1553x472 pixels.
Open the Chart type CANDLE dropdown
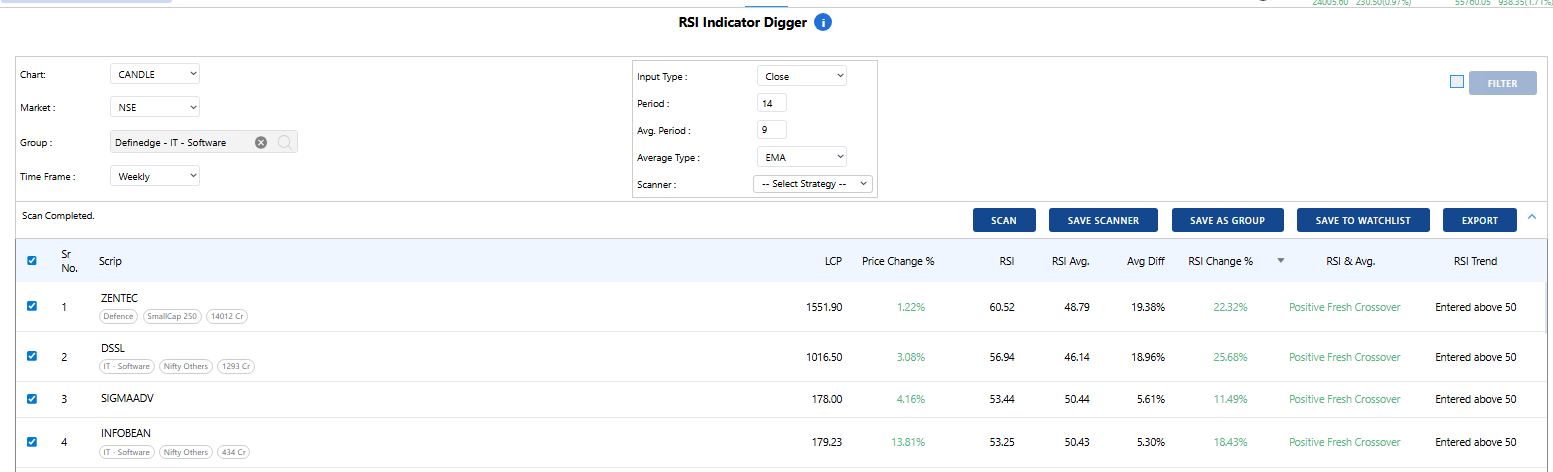(x=154, y=74)
